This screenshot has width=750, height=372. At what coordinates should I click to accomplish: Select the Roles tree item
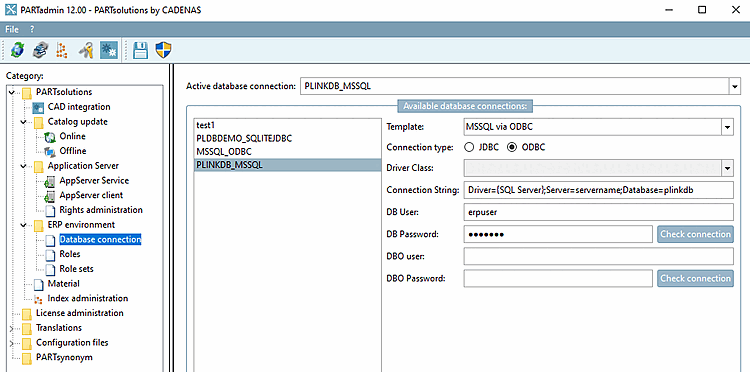(69, 254)
